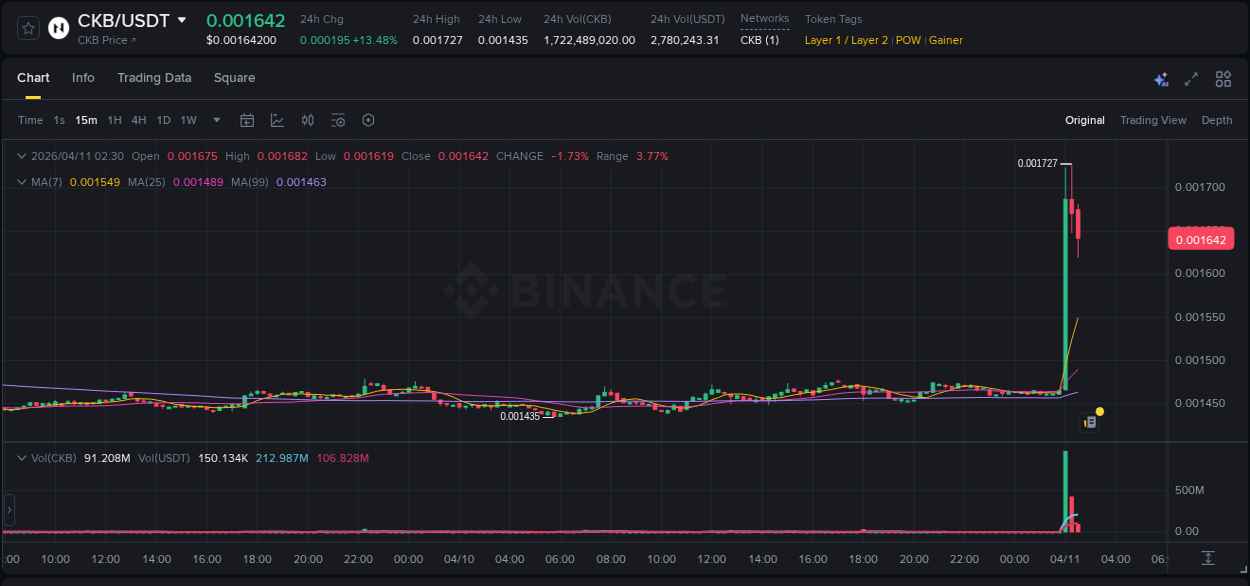Screen dimensions: 1250x586
Task: Select the 15m interval
Action: [x=86, y=120]
